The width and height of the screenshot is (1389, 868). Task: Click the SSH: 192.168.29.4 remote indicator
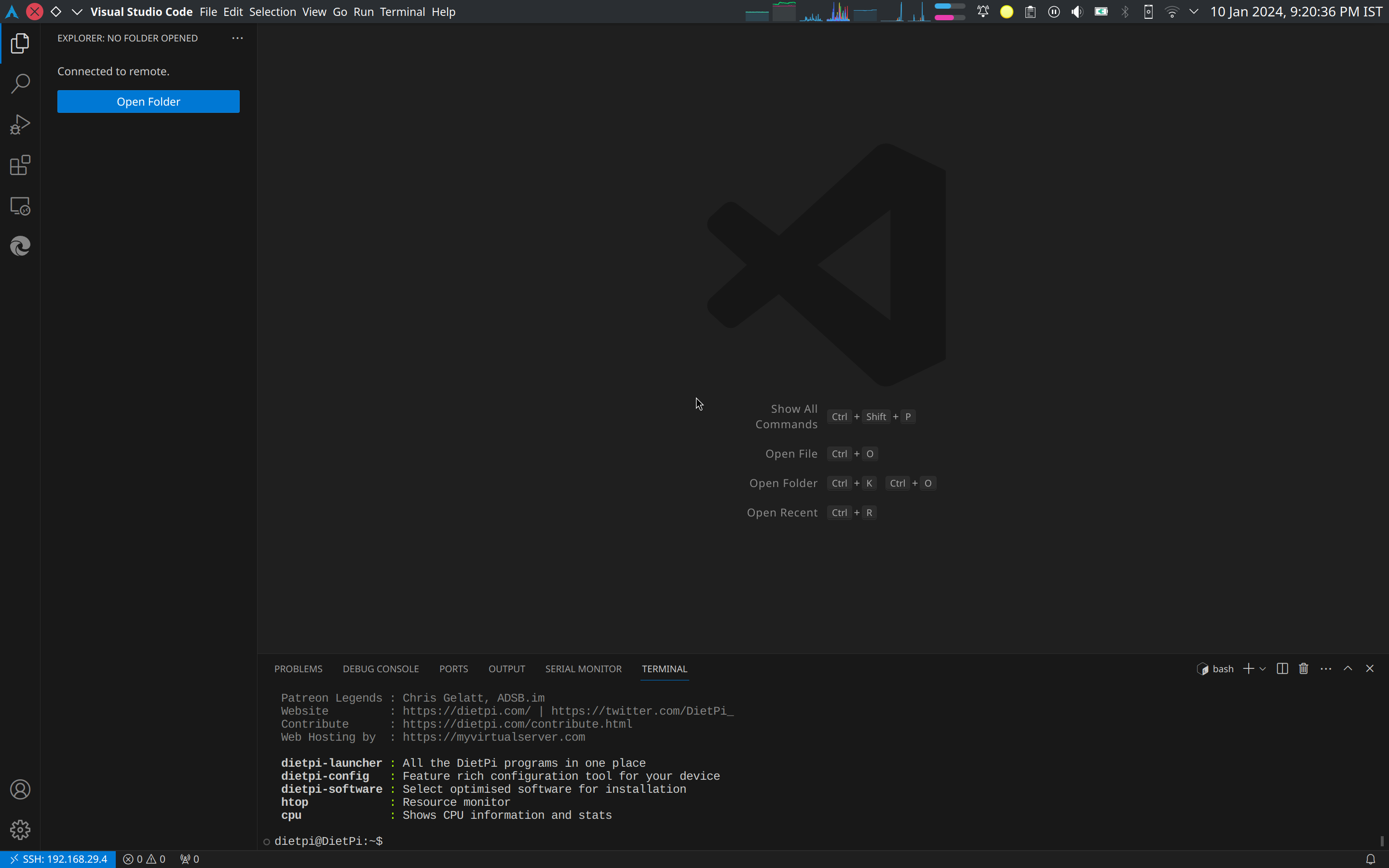58,859
